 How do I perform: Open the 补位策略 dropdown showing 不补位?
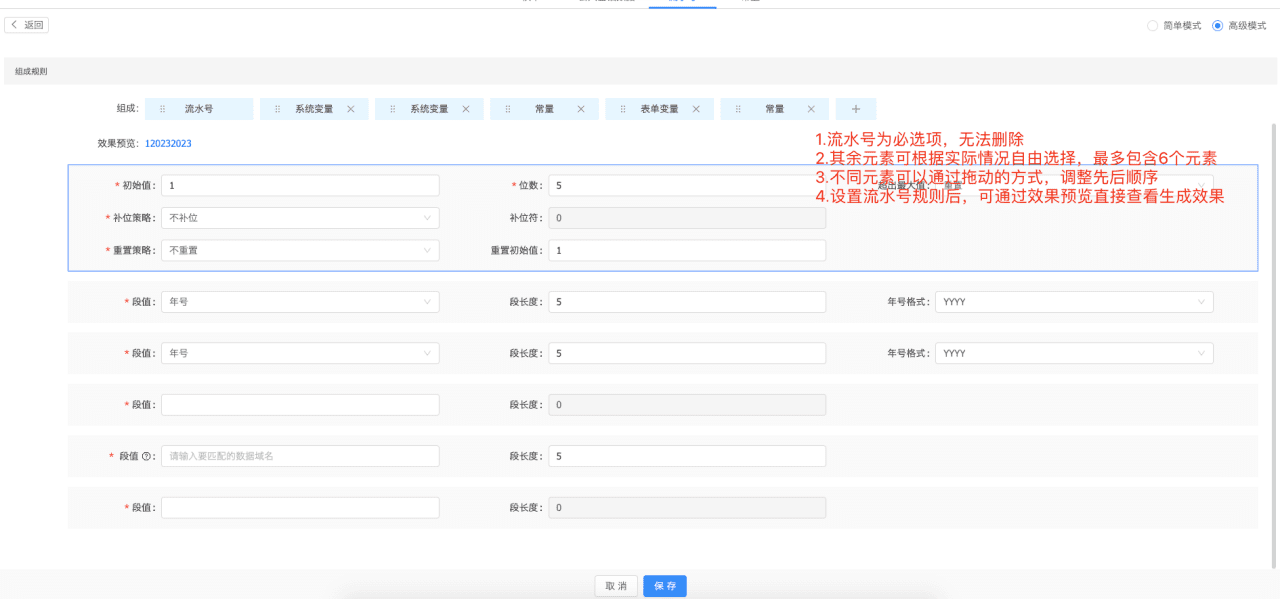pos(300,218)
